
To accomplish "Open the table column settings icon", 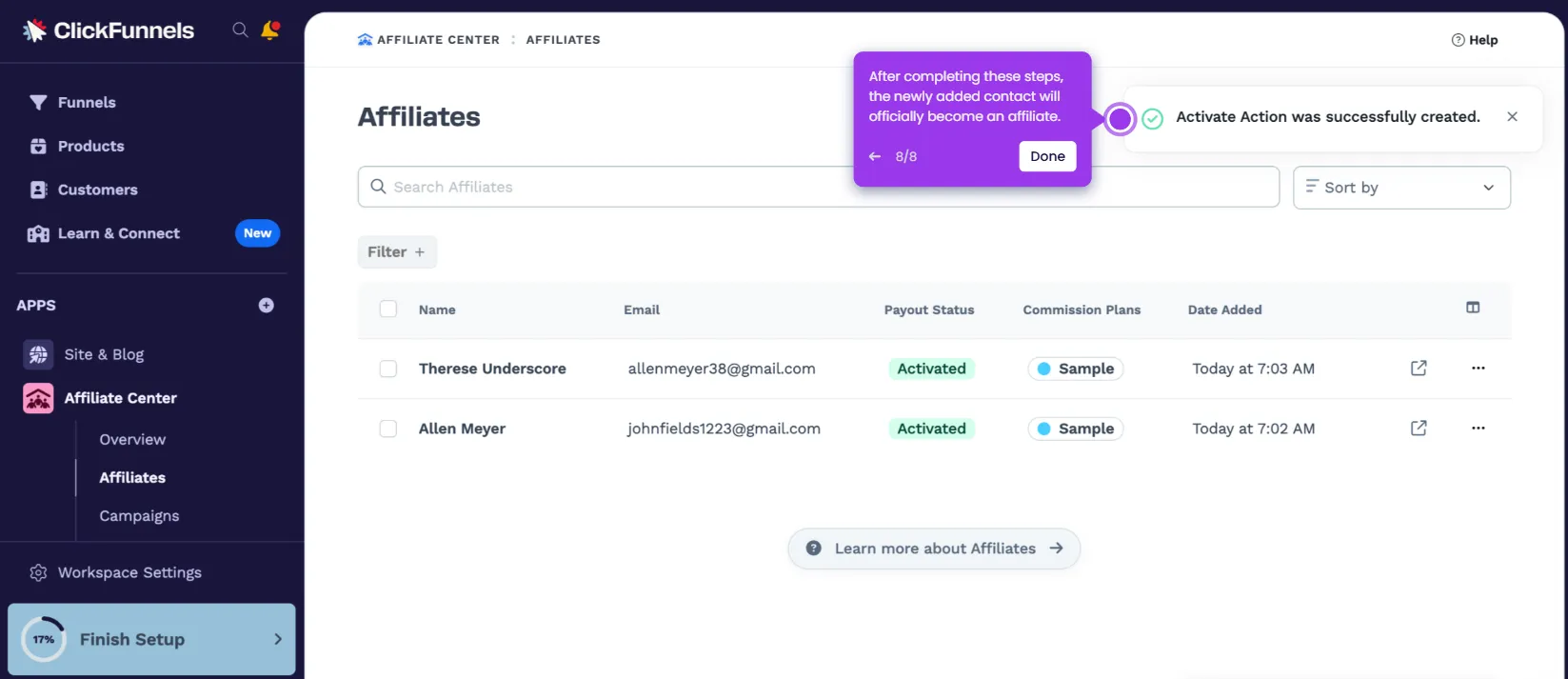I will 1473,308.
